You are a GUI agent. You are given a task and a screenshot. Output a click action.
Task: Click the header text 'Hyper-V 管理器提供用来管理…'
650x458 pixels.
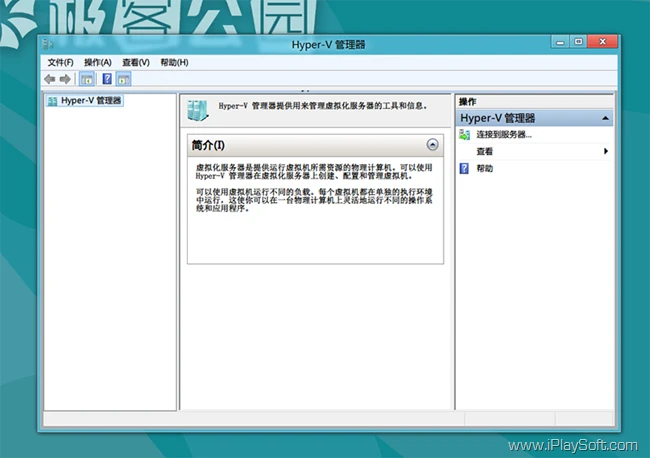[x=323, y=106]
